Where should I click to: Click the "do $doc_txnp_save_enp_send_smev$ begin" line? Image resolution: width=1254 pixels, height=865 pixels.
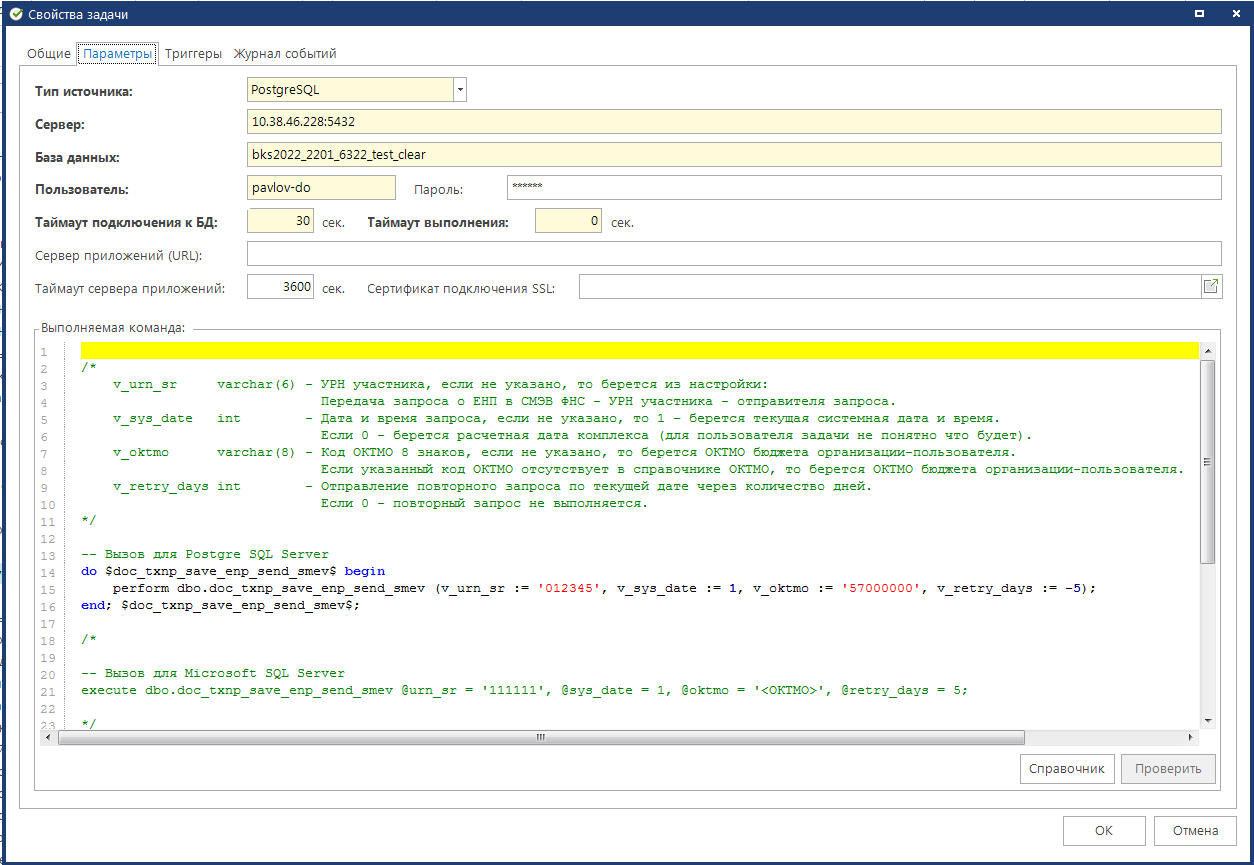tap(233, 571)
